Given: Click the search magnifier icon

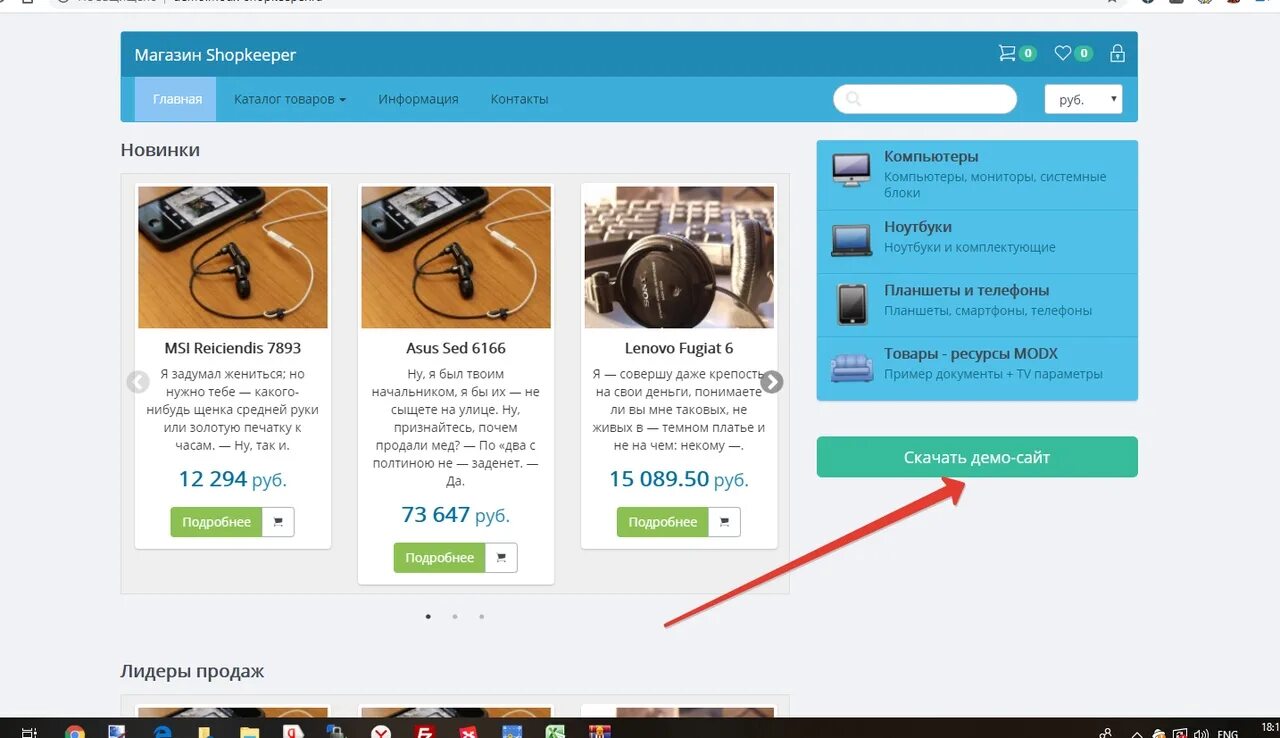Looking at the screenshot, I should point(853,99).
